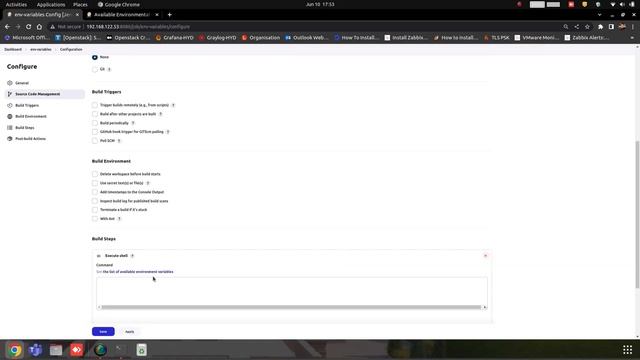This screenshot has width=640, height=360.
Task: Go to Source Code Management sidebar item
Action: pos(44,94)
